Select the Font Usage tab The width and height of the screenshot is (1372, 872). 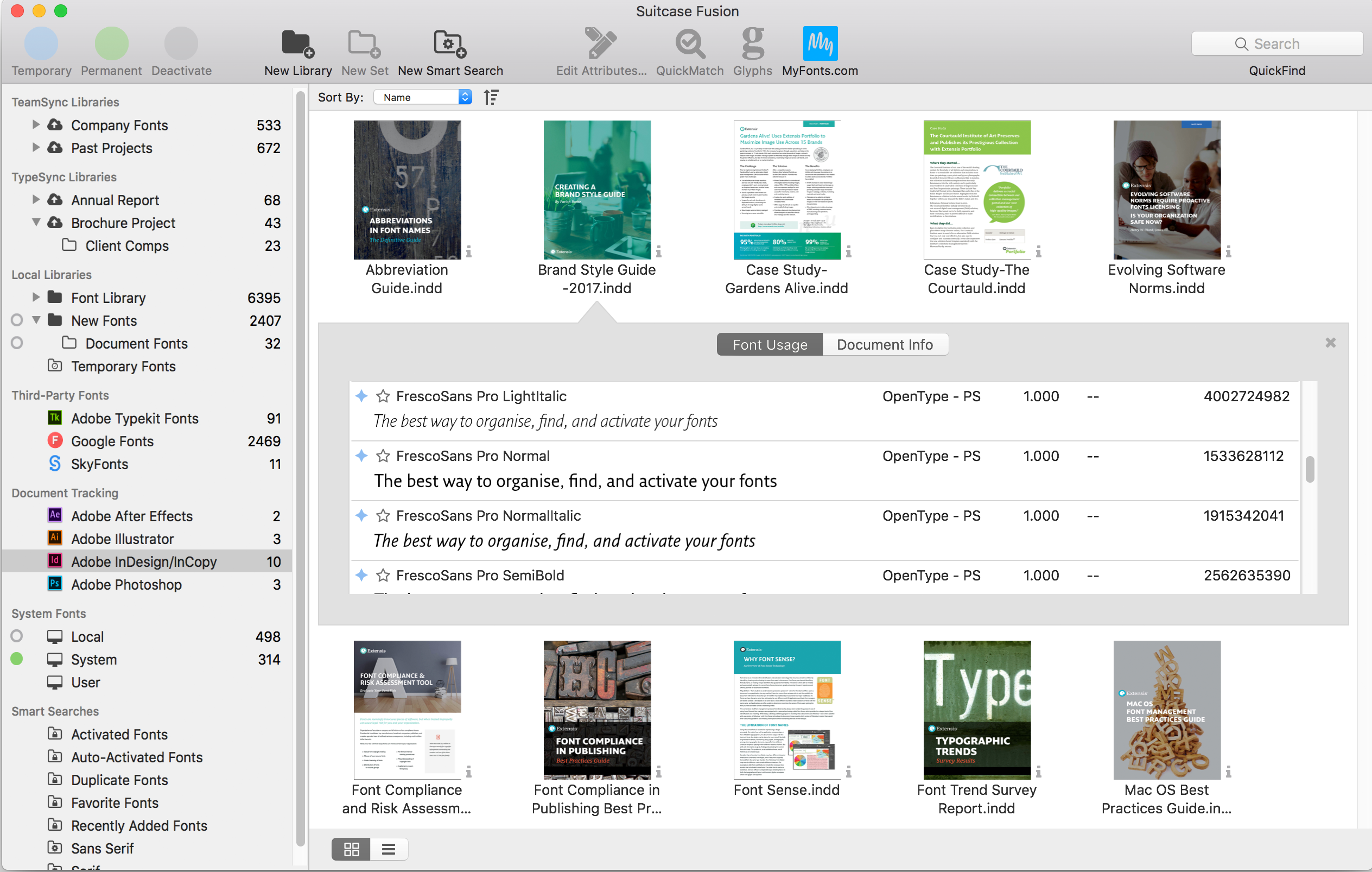[769, 345]
